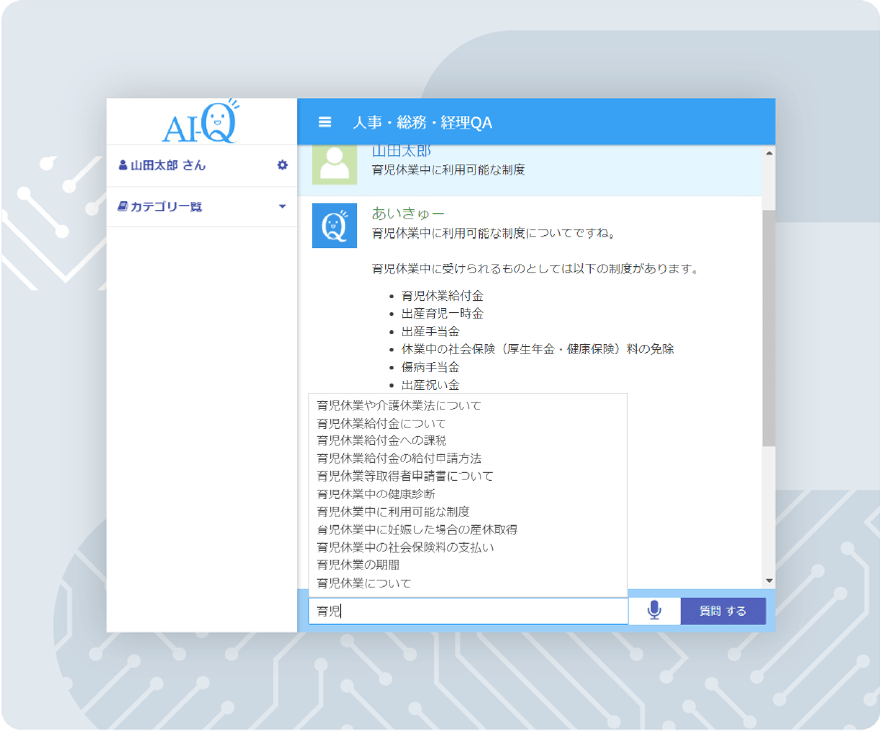Click the settings gear beside 山田太郎
880x732 pixels.
point(282,165)
